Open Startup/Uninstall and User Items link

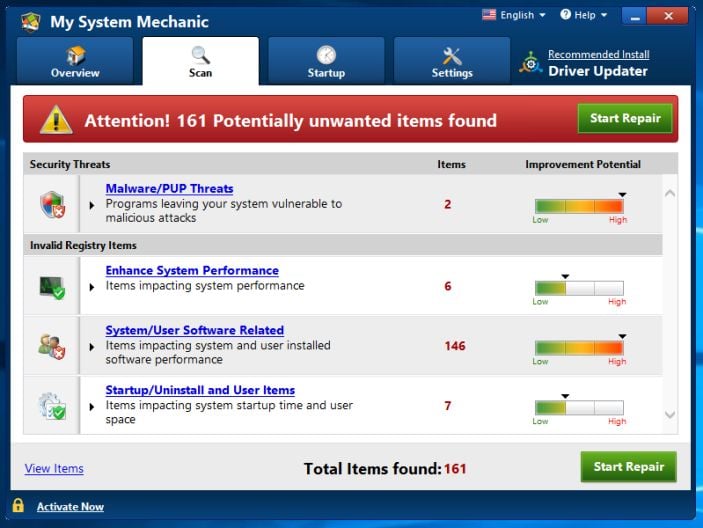(x=200, y=390)
